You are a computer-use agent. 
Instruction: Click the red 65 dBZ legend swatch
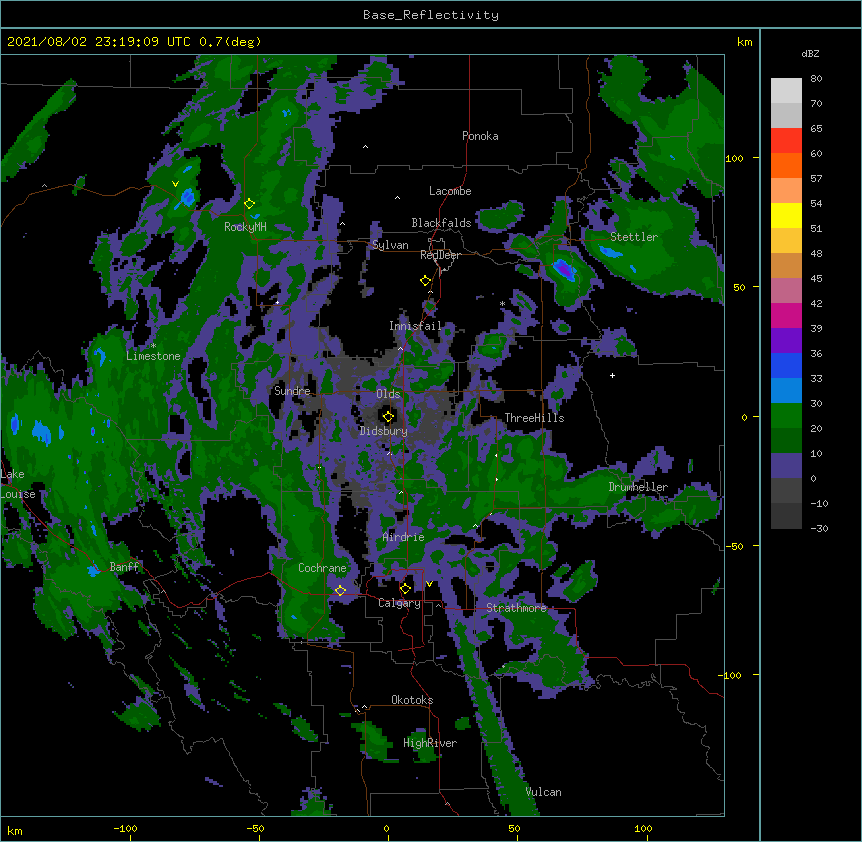point(786,140)
